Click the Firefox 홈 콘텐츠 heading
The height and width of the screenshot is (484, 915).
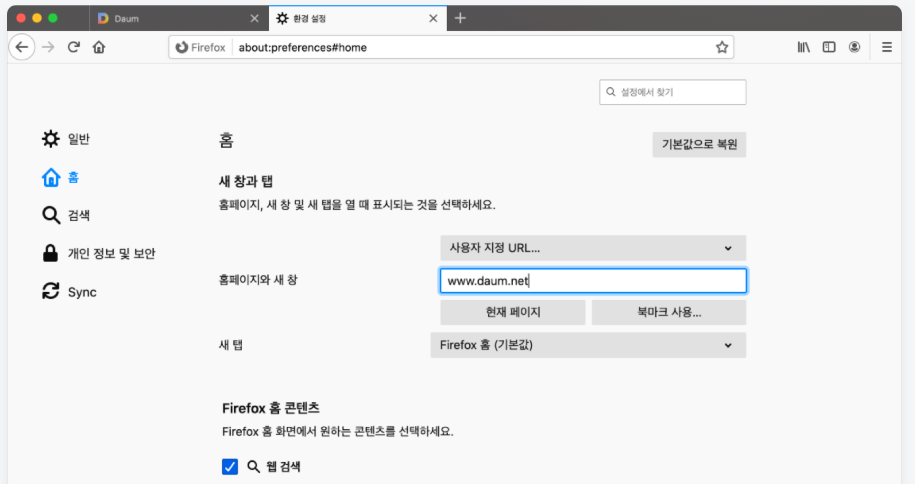pos(271,408)
